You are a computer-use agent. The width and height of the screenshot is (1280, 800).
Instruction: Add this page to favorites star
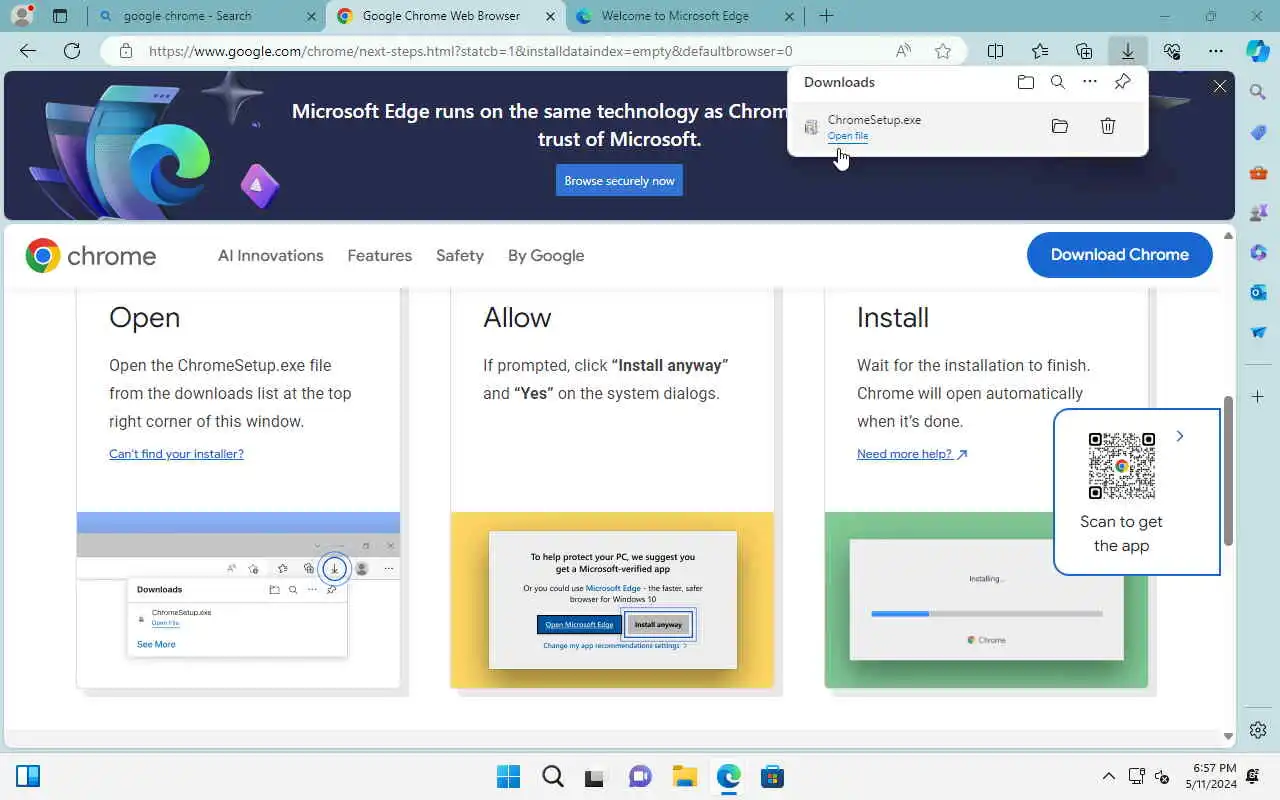pos(942,51)
